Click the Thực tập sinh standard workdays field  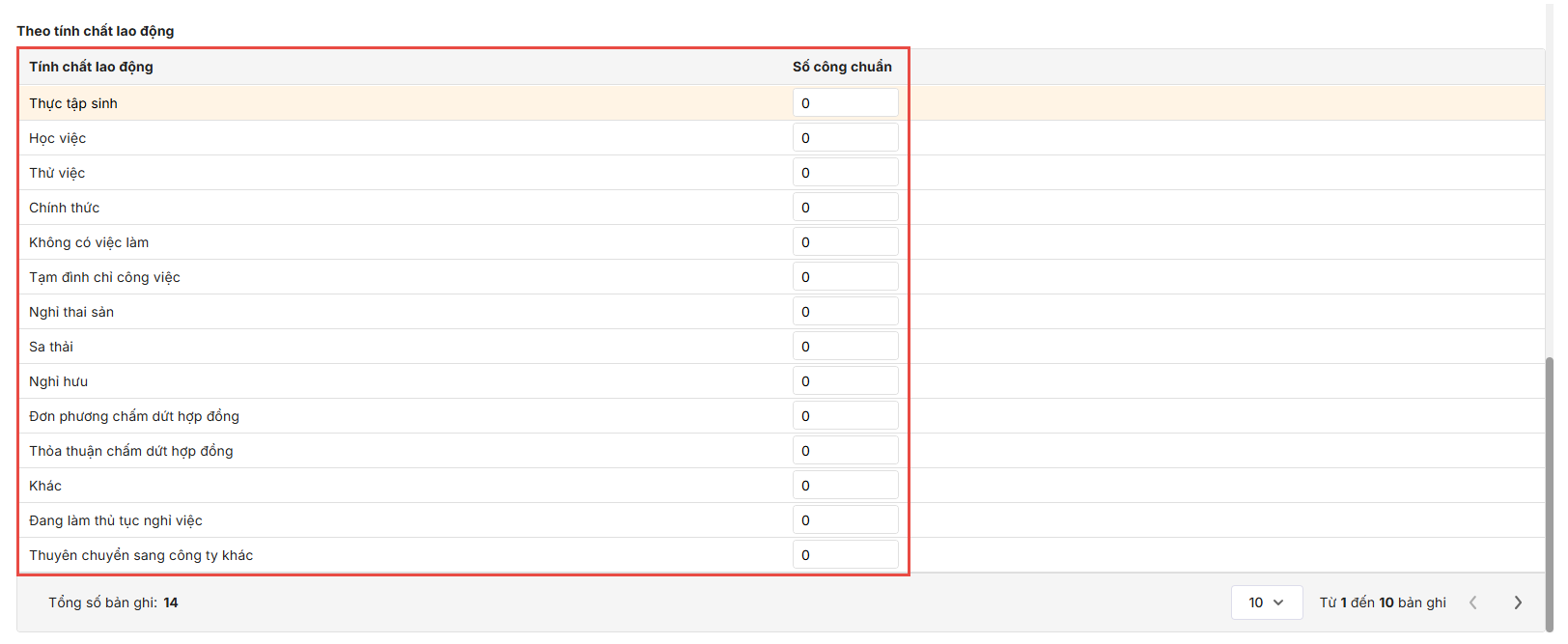click(845, 103)
